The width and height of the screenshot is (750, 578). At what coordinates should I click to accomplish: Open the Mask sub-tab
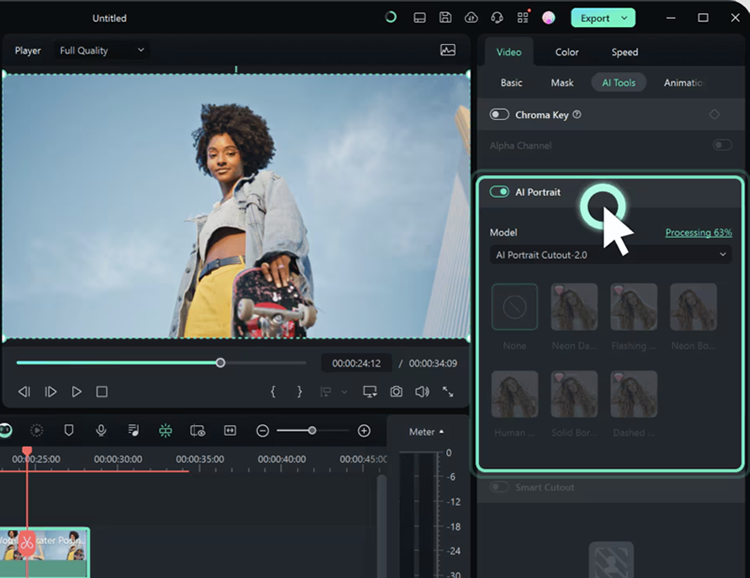click(x=562, y=82)
